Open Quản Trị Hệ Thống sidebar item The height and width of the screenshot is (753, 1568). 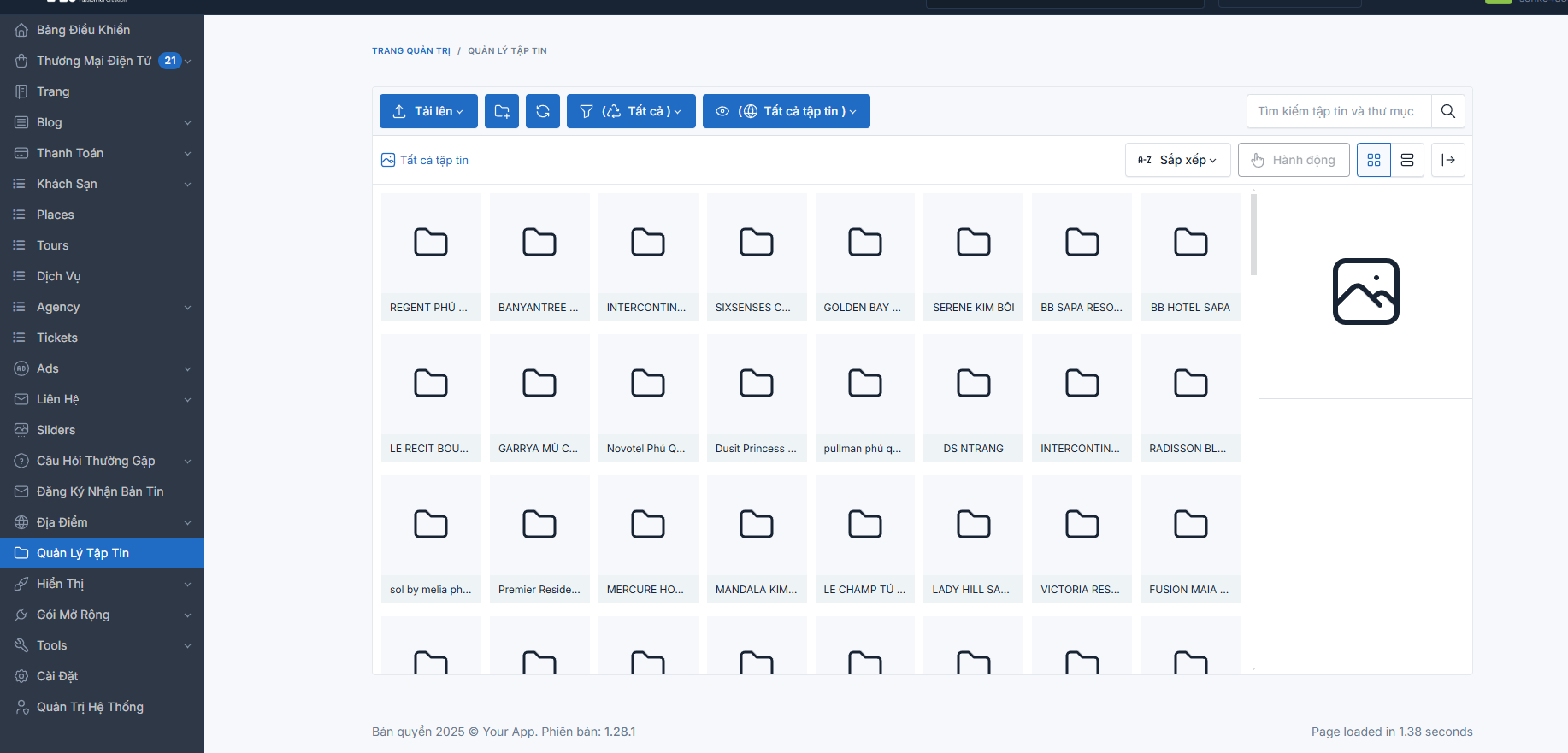(102, 707)
